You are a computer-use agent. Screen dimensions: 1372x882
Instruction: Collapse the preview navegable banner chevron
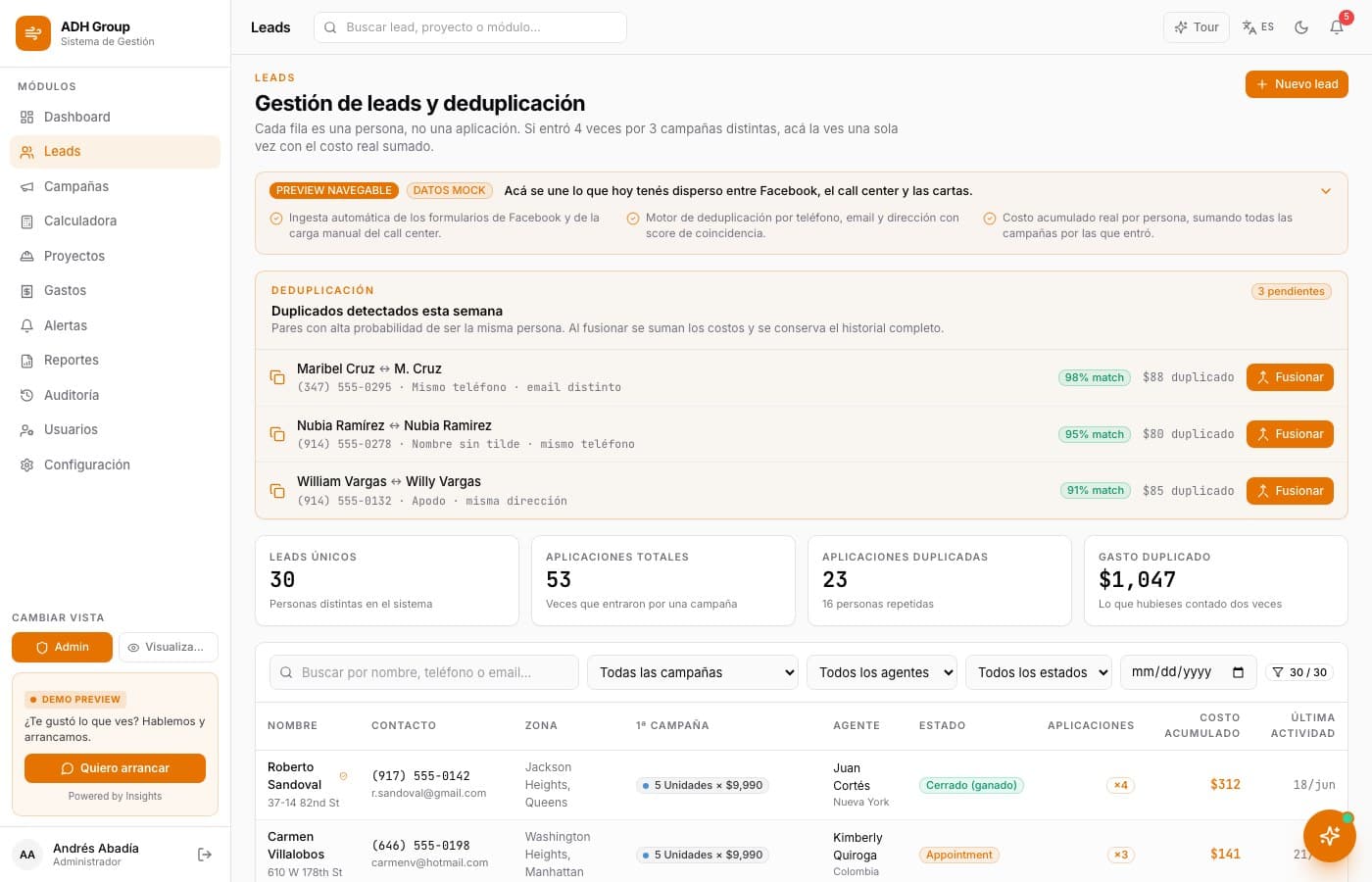click(x=1326, y=191)
